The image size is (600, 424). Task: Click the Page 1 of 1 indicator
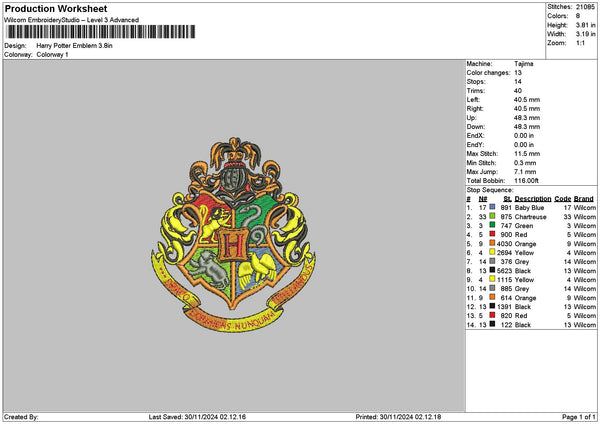click(x=579, y=417)
